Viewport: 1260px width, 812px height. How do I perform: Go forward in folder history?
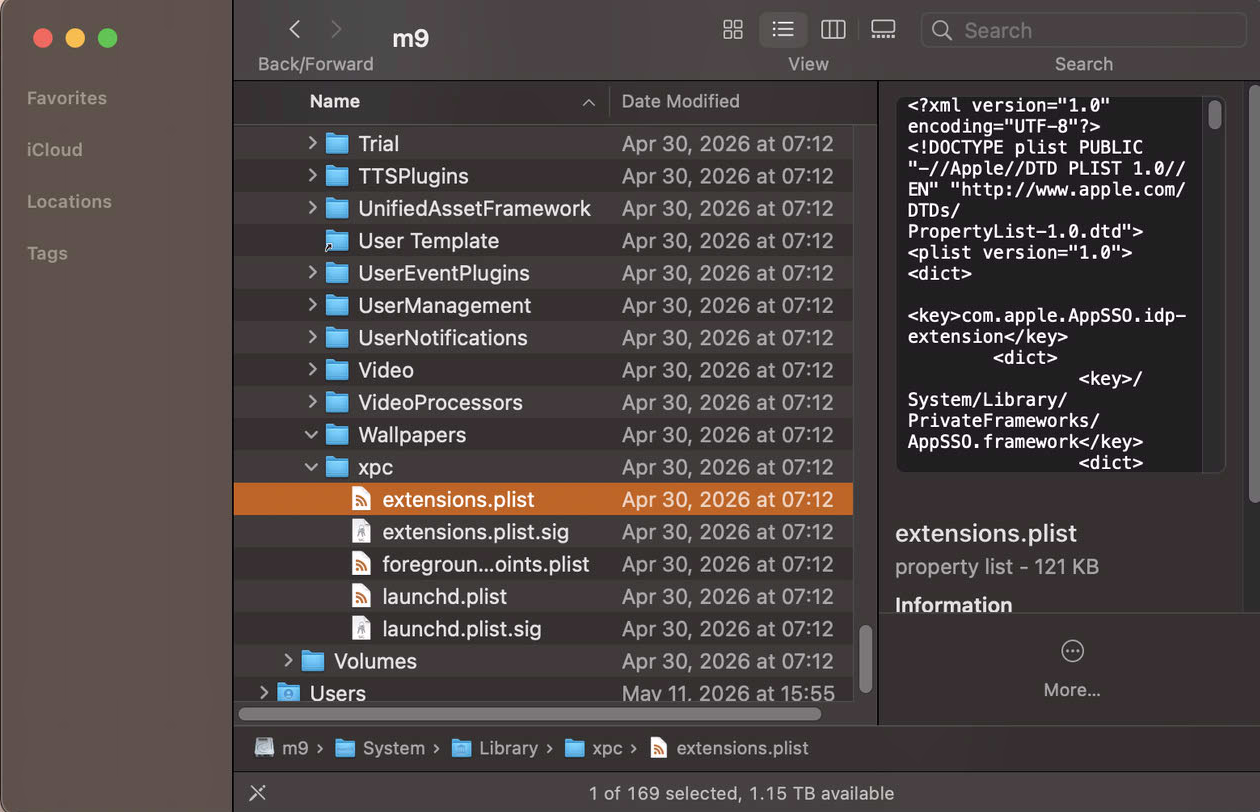click(336, 30)
